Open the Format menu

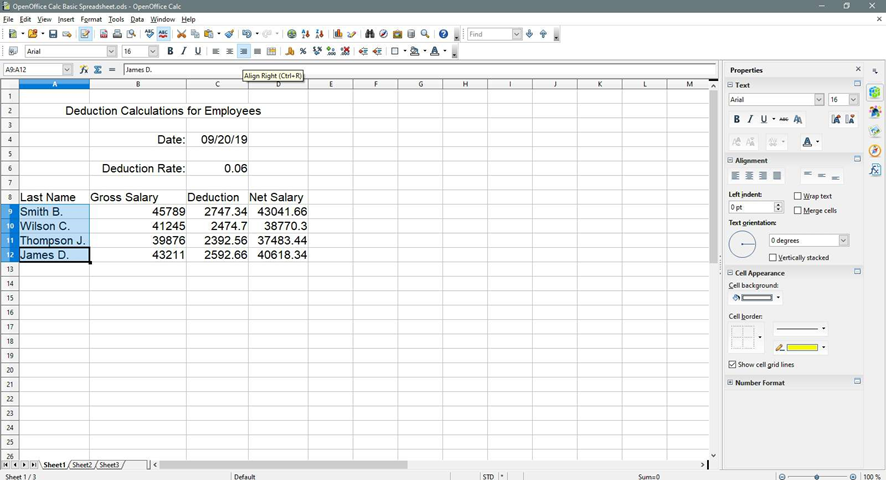click(91, 19)
